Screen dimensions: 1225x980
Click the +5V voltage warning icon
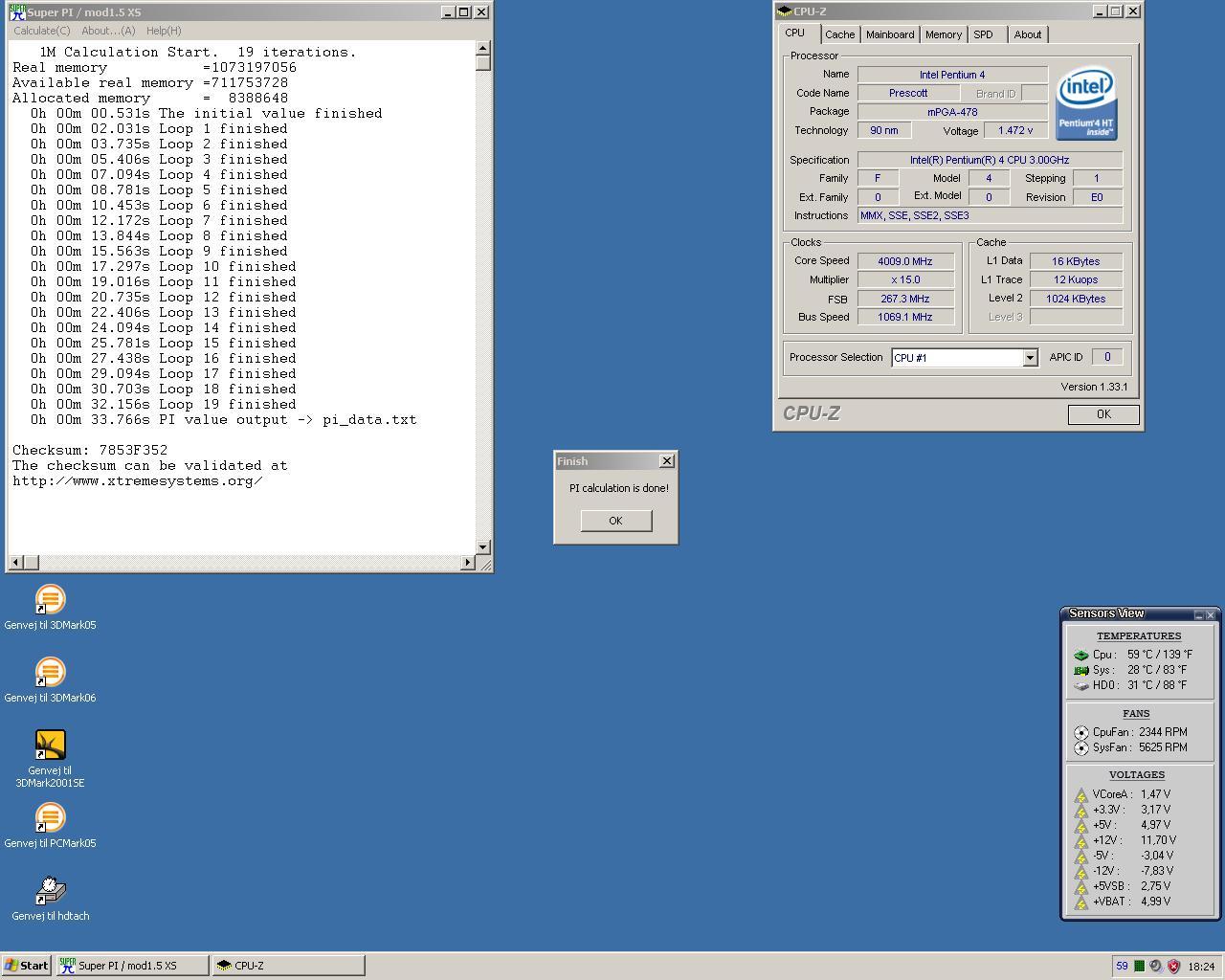click(1080, 826)
